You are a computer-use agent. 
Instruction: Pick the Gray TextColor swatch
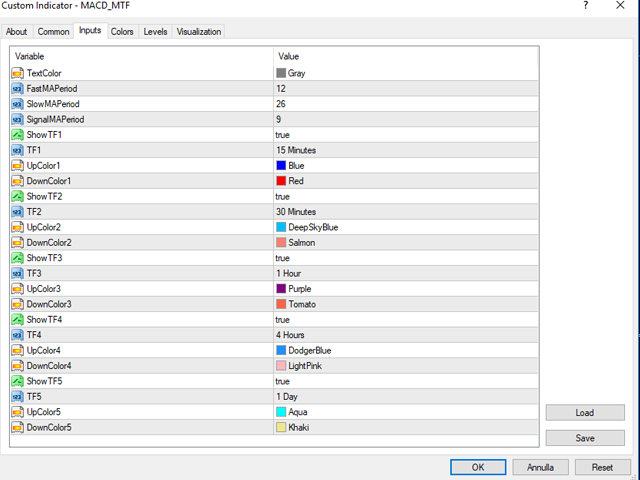point(281,73)
